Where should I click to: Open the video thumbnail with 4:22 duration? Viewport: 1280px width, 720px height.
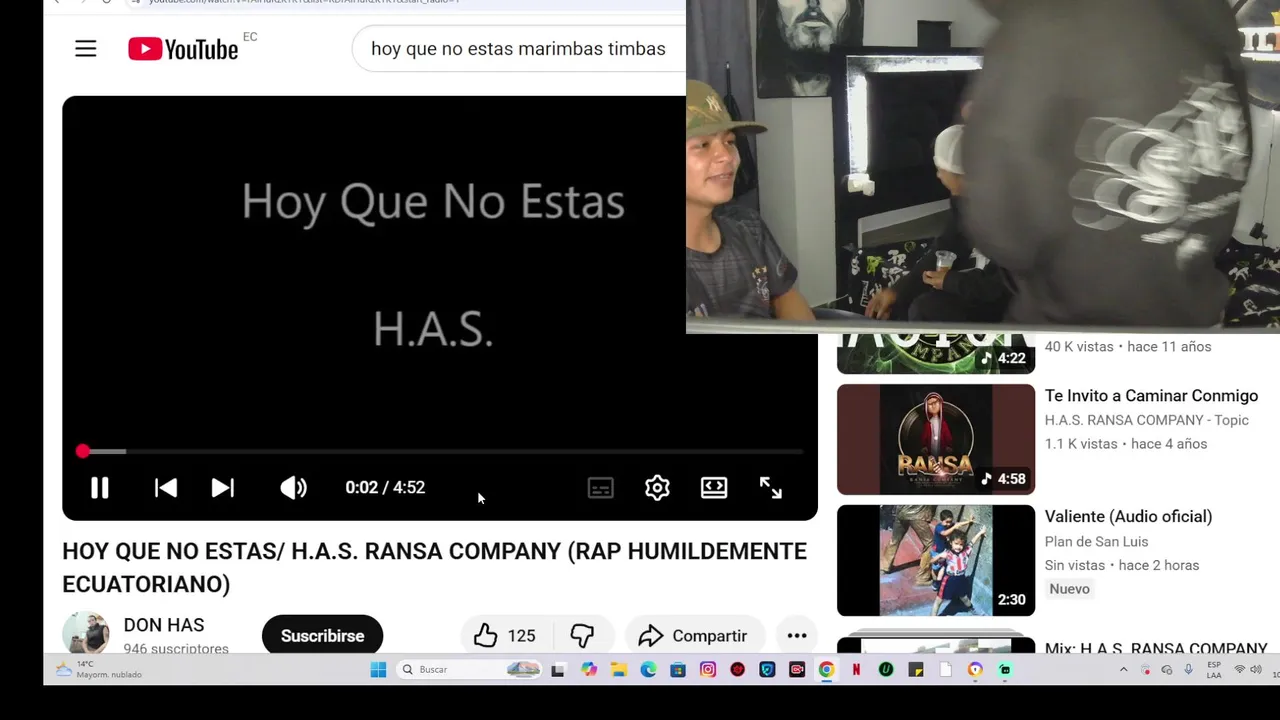(936, 353)
